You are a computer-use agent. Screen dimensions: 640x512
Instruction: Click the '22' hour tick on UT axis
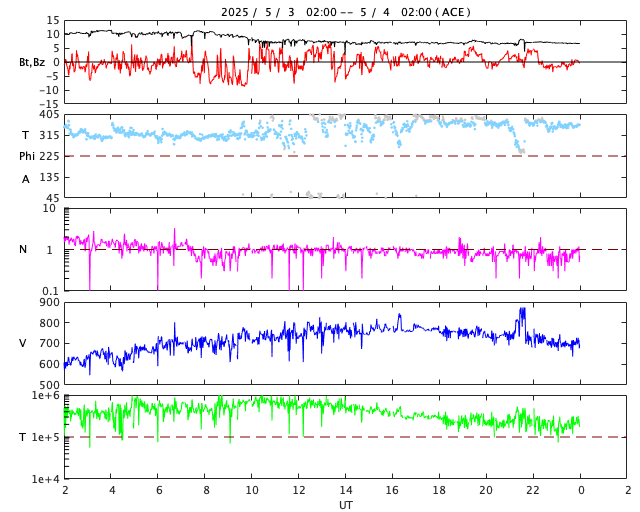[x=533, y=490]
